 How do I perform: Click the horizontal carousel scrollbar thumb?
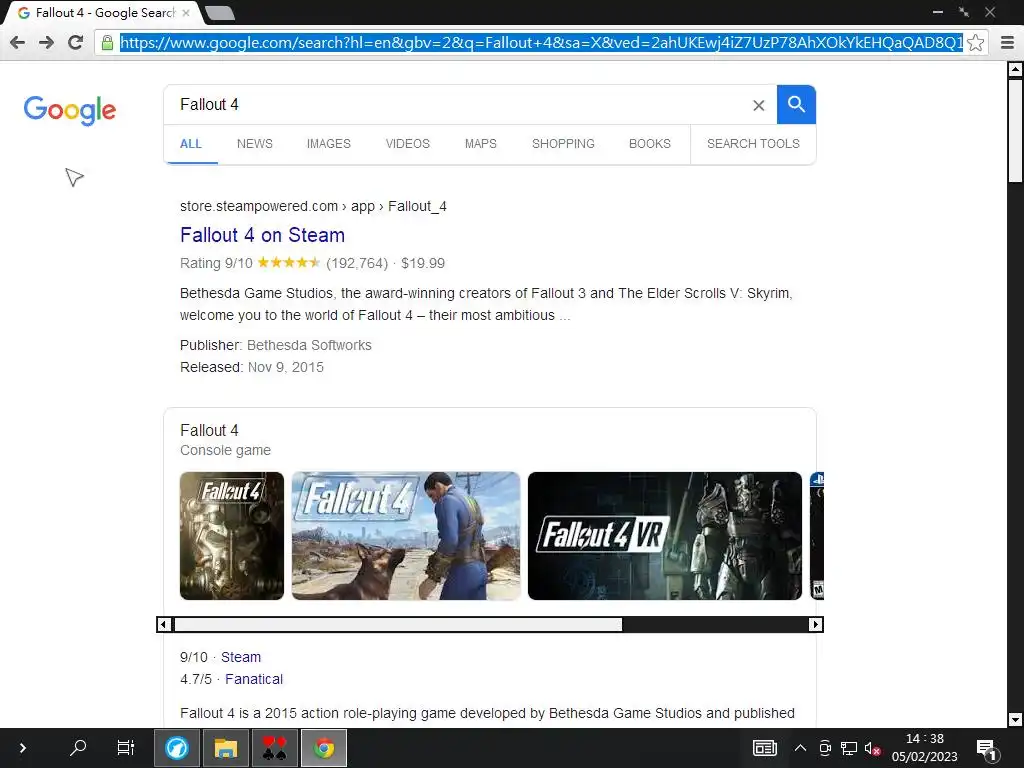398,624
